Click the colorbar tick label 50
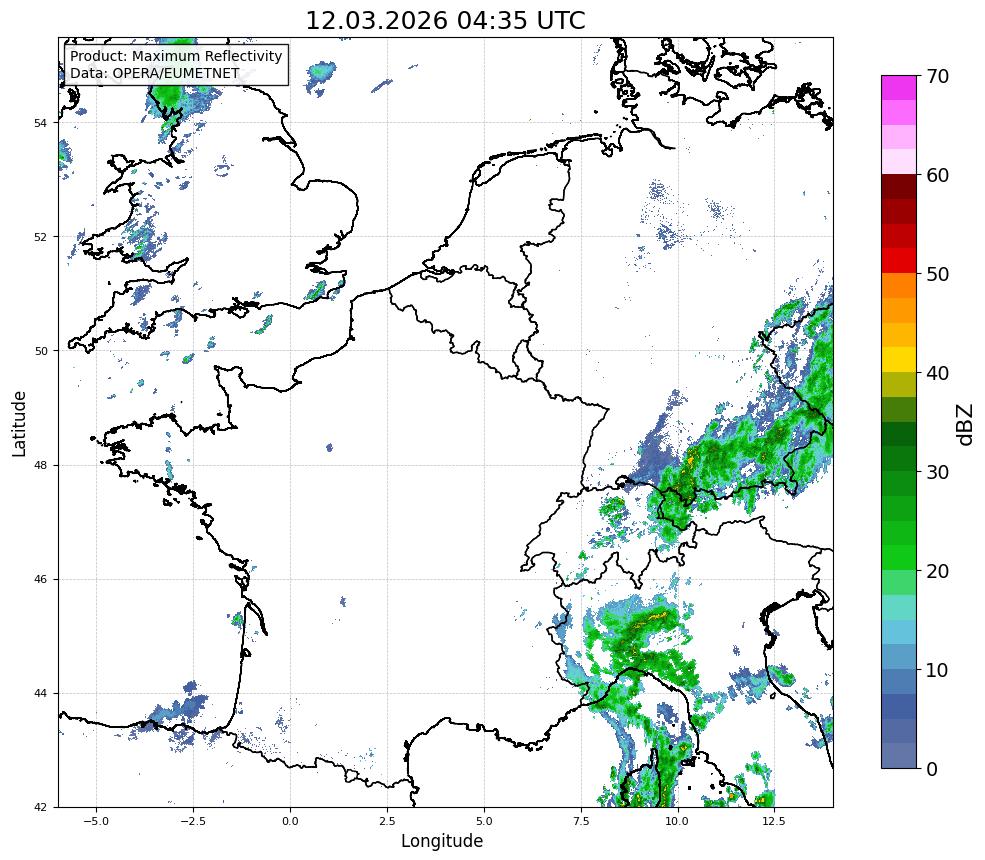 937,274
